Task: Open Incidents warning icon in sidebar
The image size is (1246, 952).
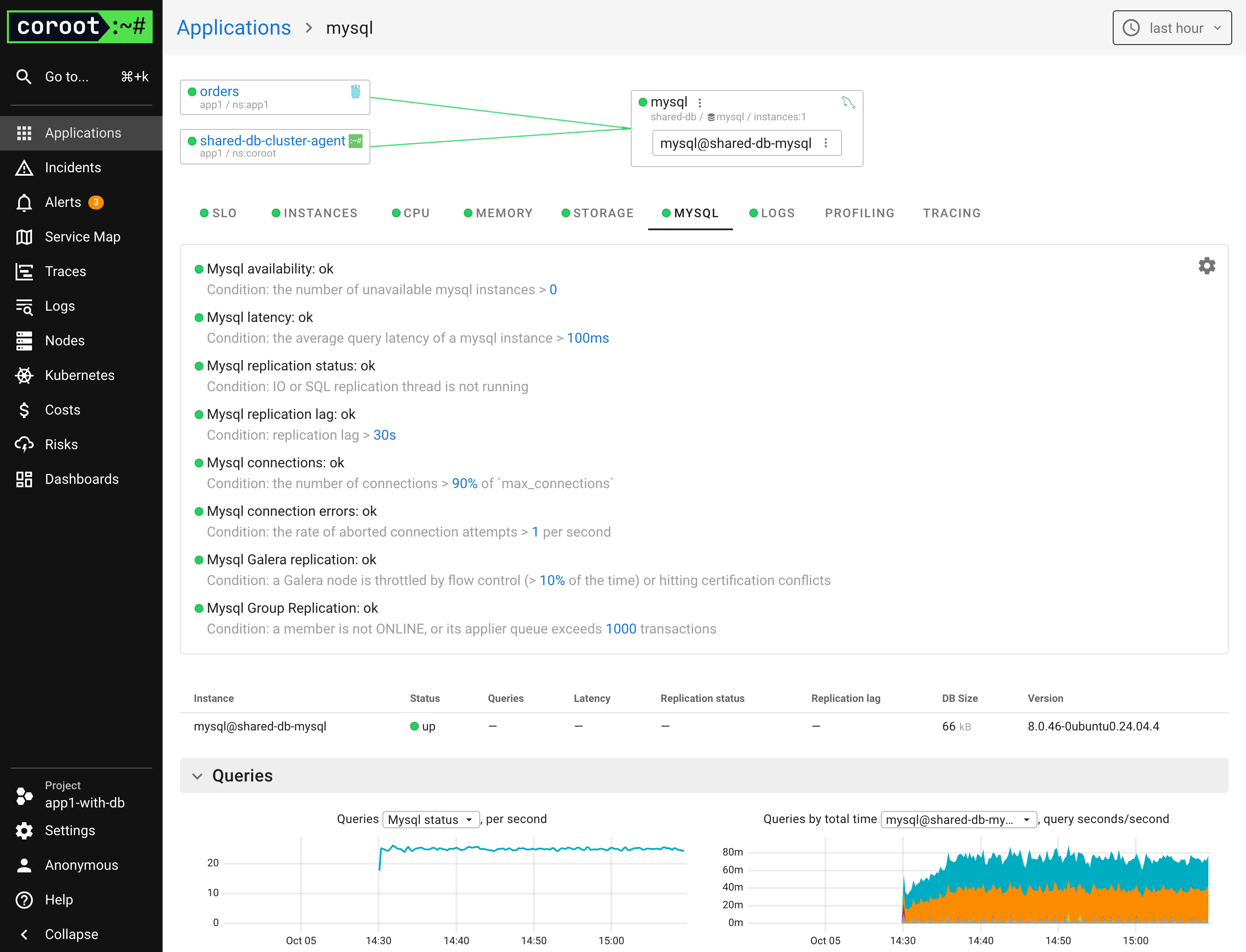Action: [x=24, y=168]
